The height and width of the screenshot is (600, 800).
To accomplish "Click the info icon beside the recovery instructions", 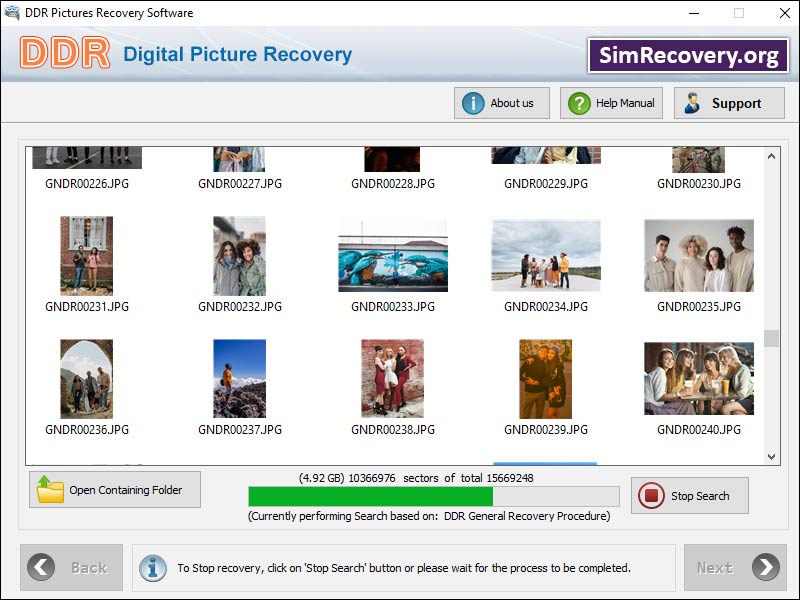I will [x=153, y=567].
